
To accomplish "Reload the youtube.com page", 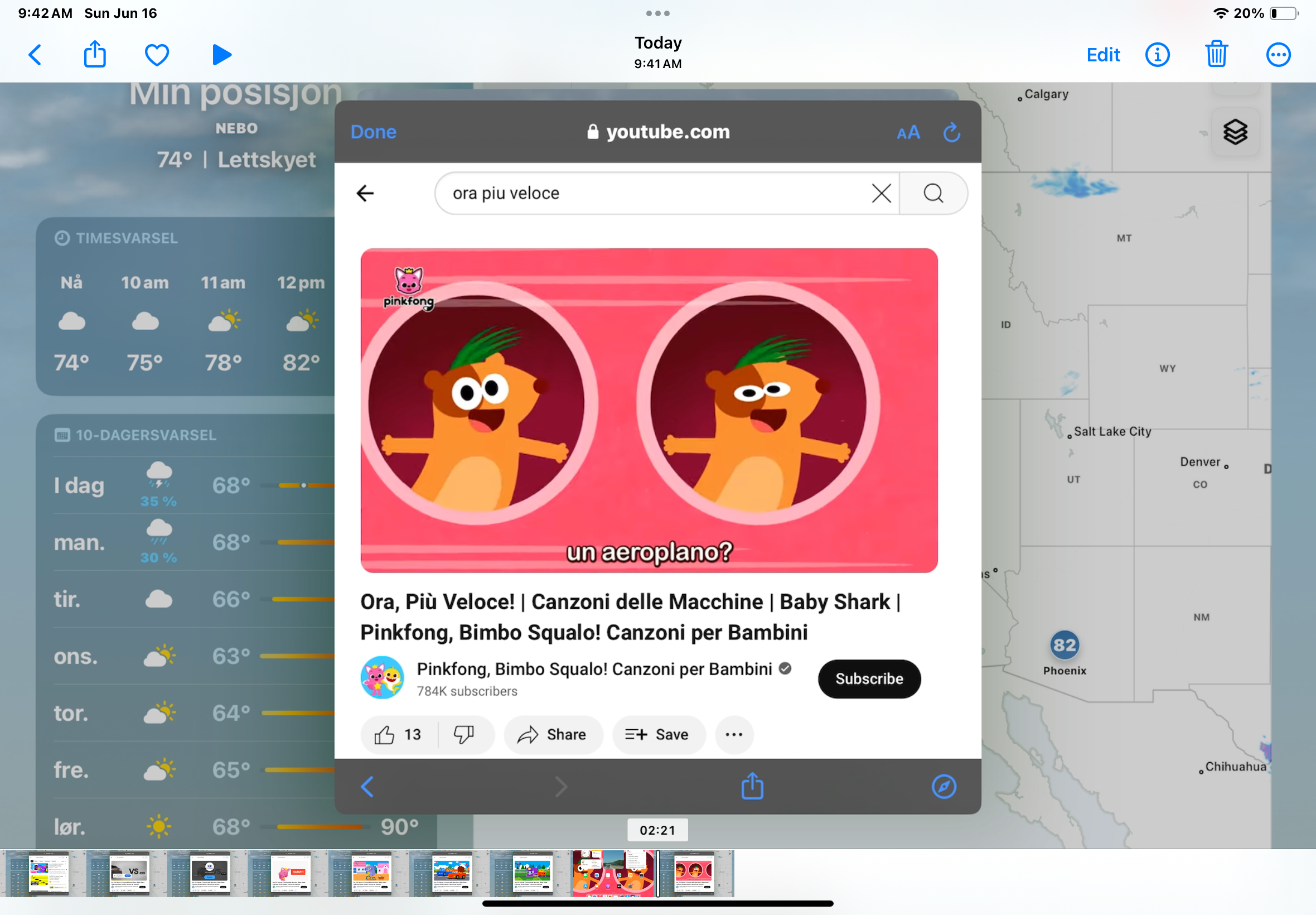I will [x=952, y=132].
